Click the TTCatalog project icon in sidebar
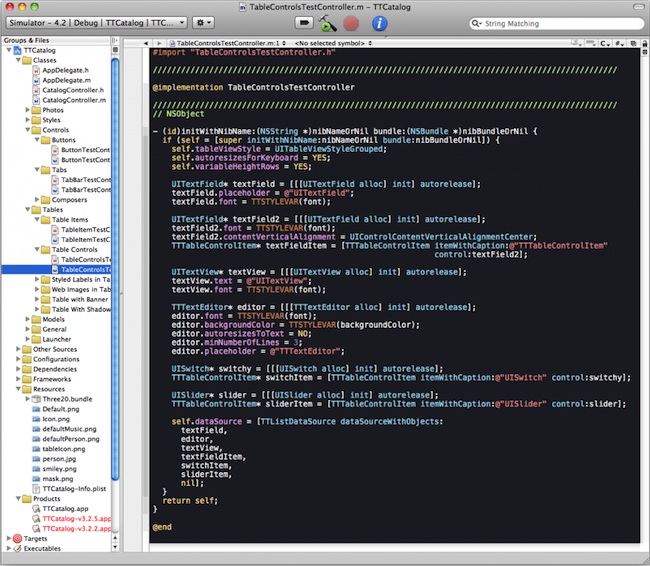The image size is (650, 566). tap(16, 50)
